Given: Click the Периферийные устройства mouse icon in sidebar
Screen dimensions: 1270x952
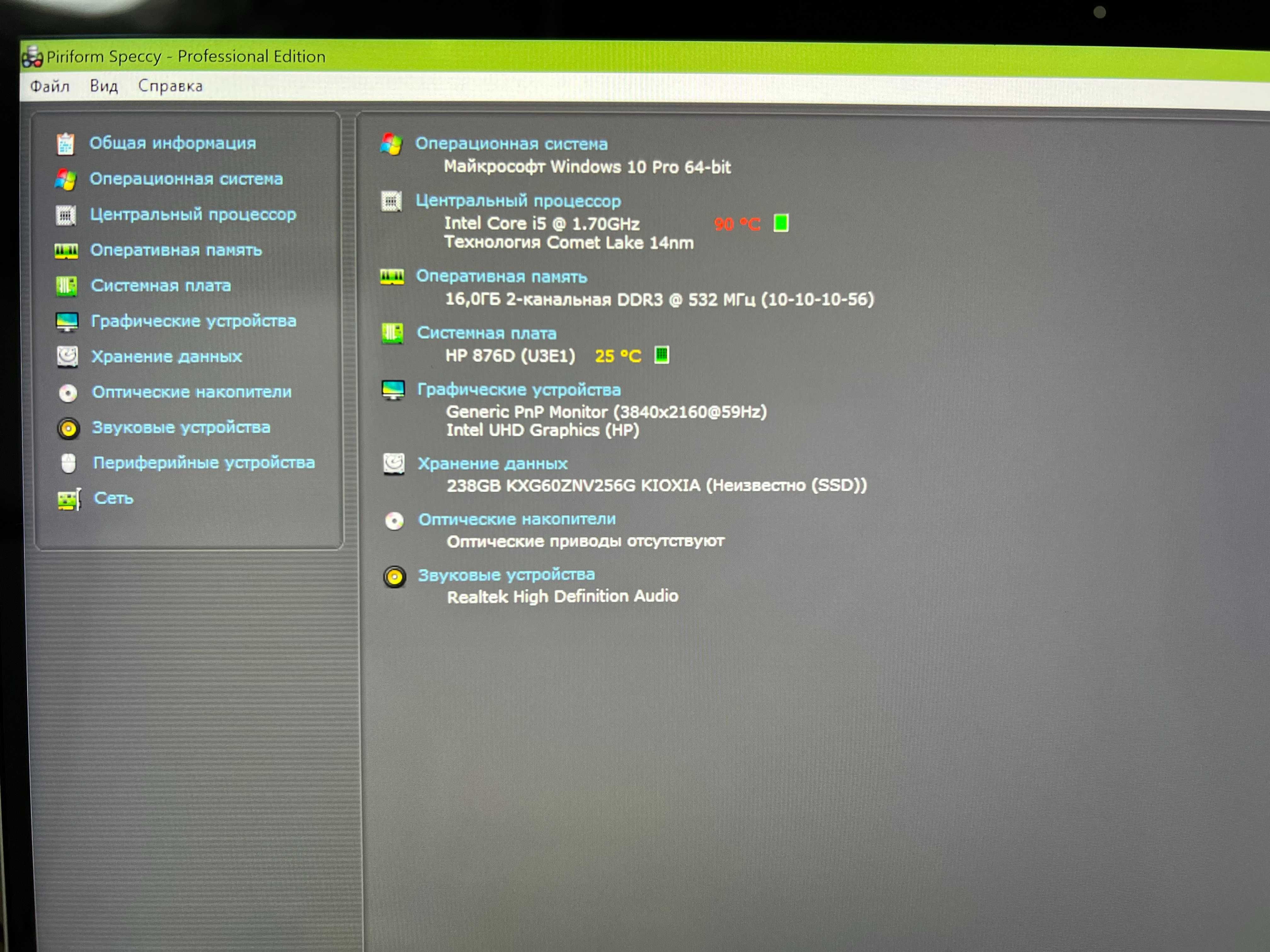Looking at the screenshot, I should click(x=68, y=463).
